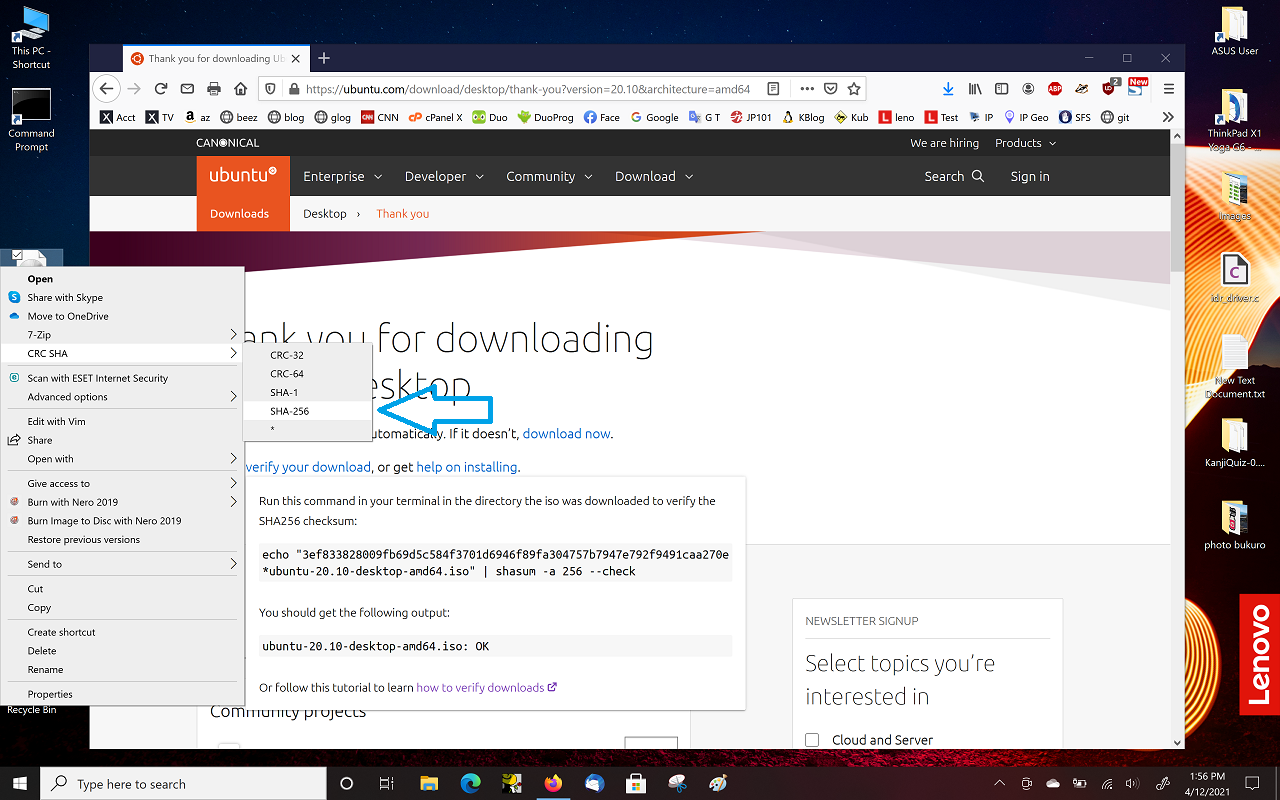Expand the 7-Zip submenu
The image size is (1280, 800).
tap(123, 335)
